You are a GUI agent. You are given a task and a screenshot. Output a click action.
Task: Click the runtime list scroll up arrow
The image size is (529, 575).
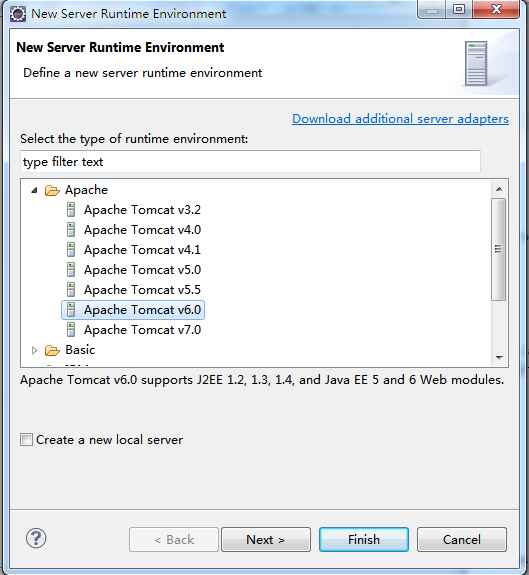tap(499, 189)
